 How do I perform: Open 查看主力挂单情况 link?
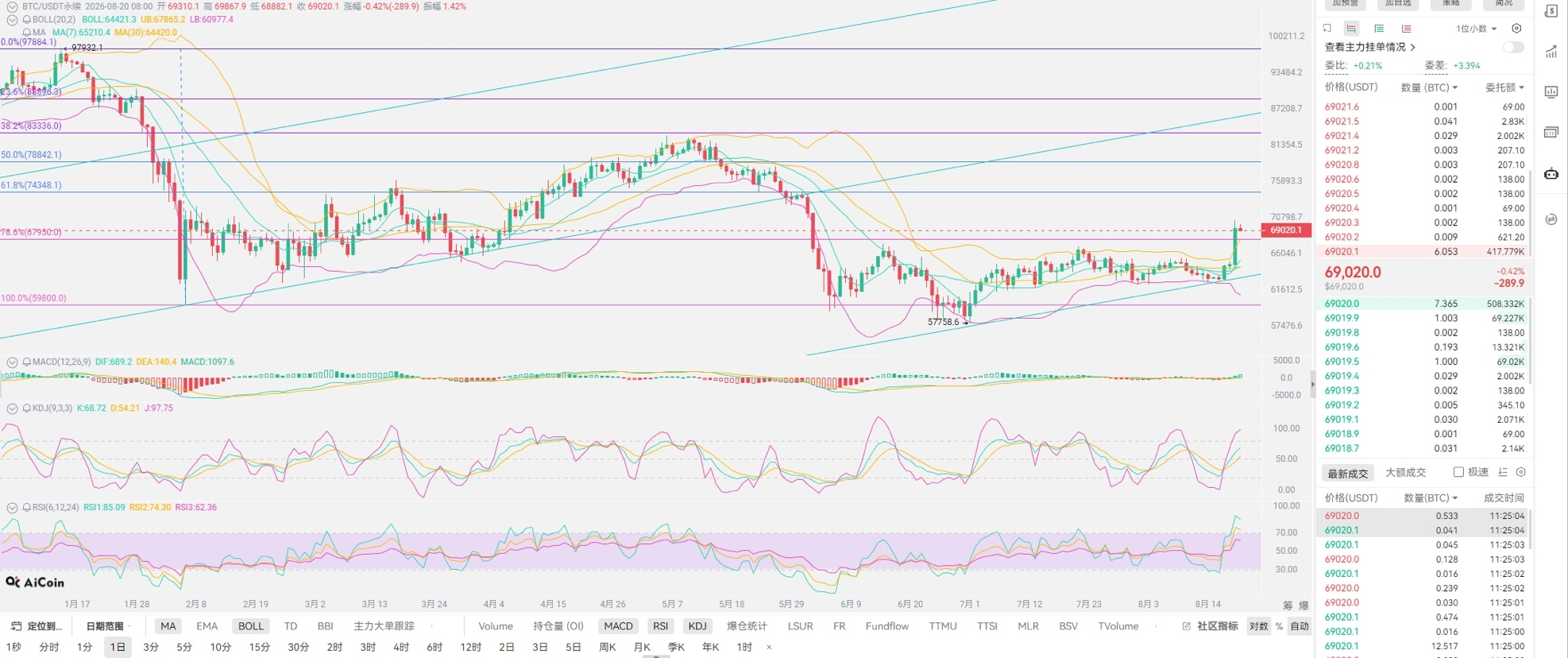[x=1369, y=47]
